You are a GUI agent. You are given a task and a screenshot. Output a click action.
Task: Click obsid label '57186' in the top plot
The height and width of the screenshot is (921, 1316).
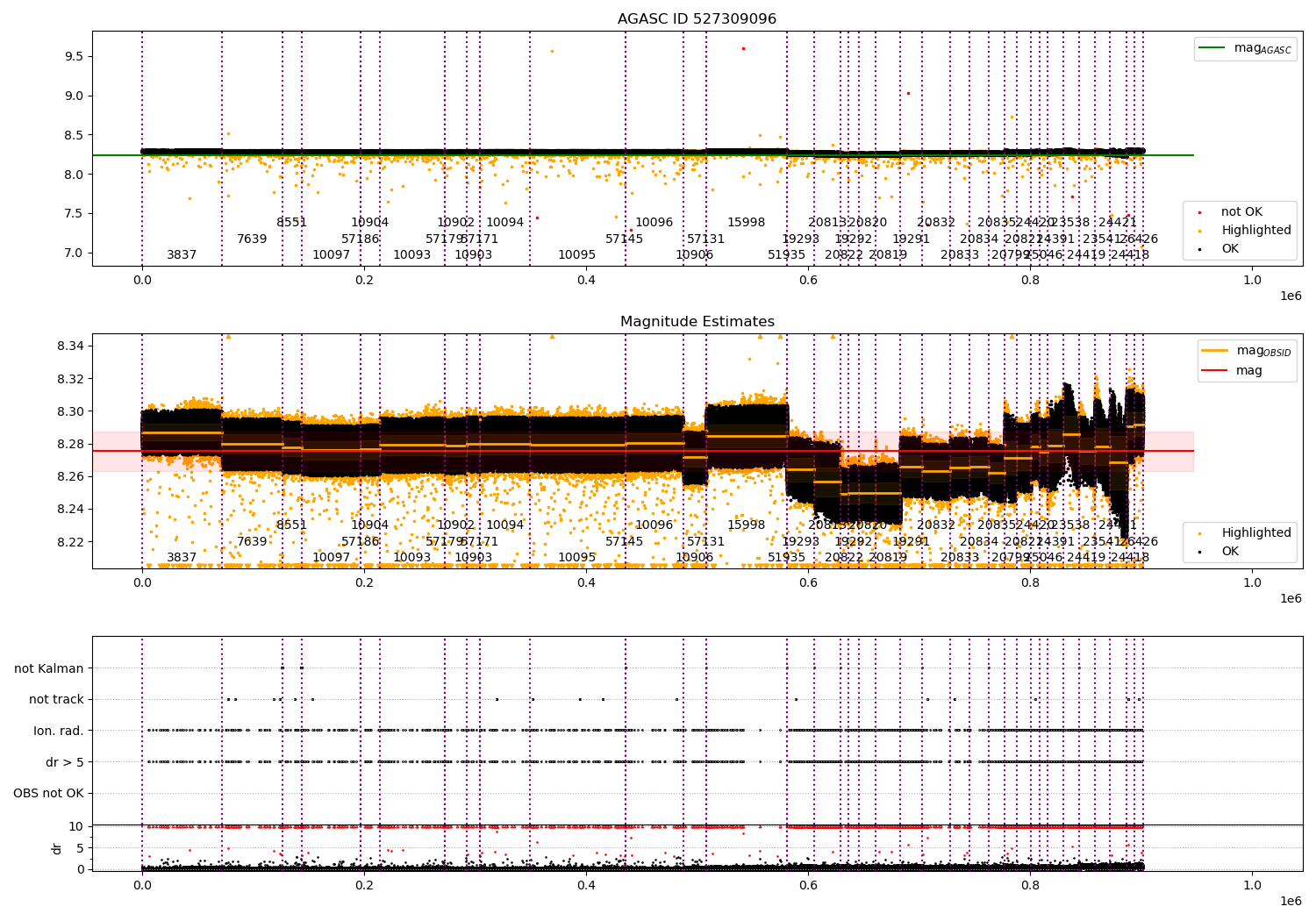coord(361,239)
